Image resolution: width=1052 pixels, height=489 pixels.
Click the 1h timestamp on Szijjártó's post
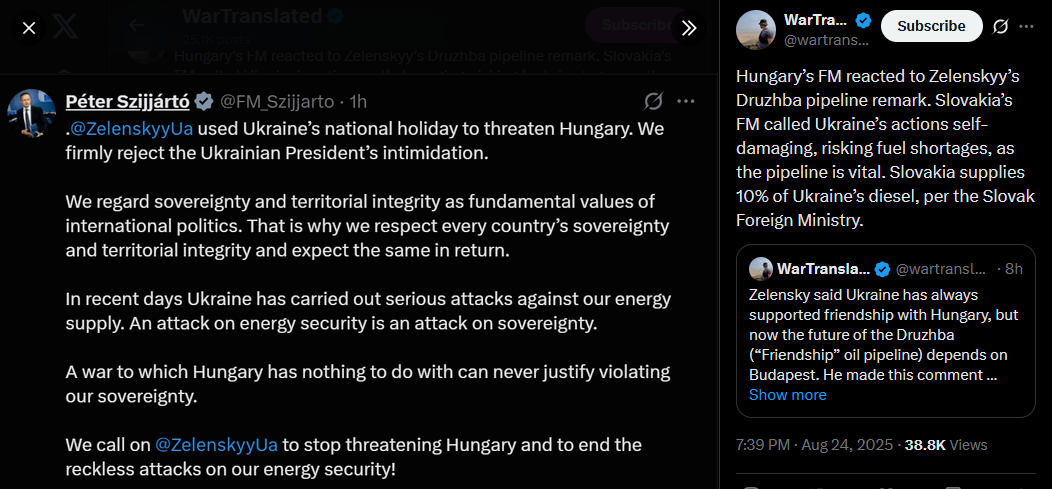point(357,101)
